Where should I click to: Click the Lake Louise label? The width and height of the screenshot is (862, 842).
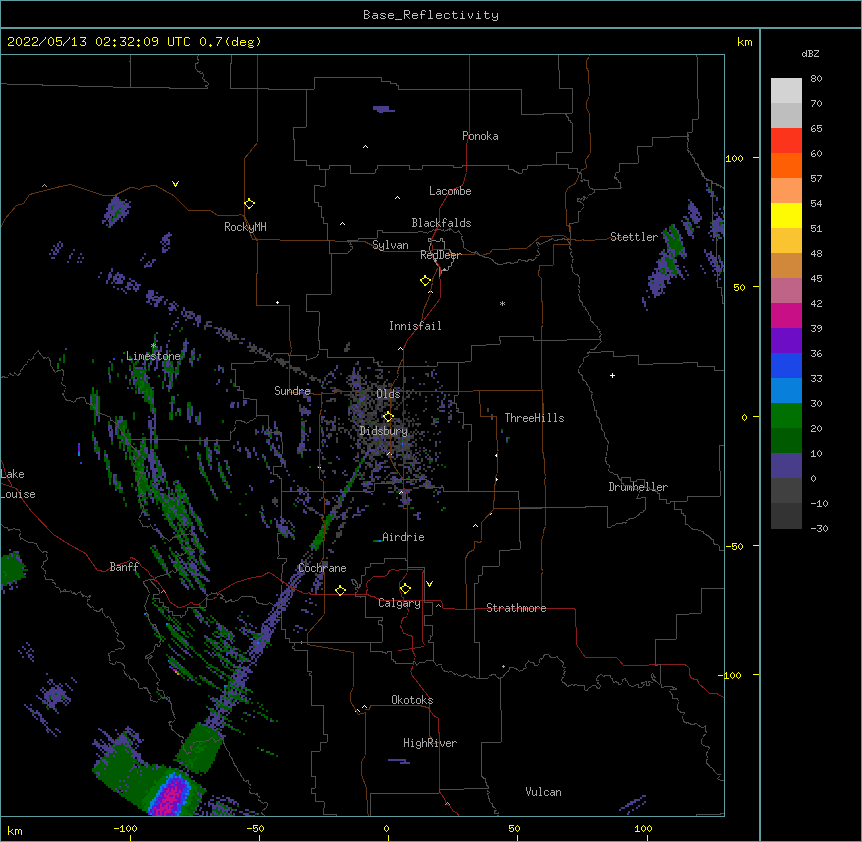[17, 484]
